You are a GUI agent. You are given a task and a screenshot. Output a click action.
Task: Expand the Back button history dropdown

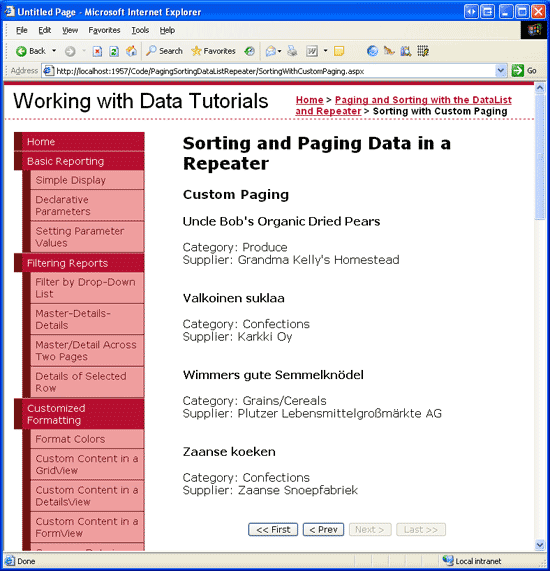(54, 51)
